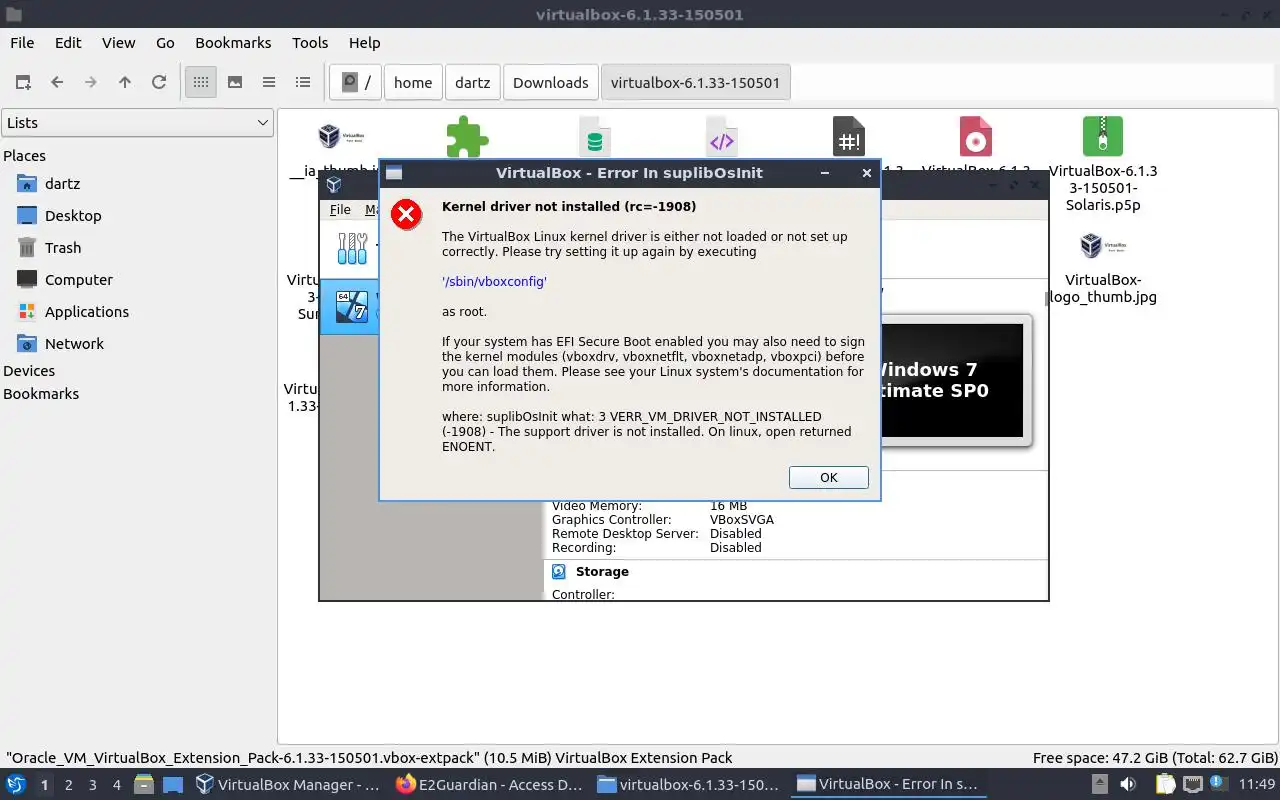Select the Windows 7 VM entry icon
1280x800 pixels.
352,306
